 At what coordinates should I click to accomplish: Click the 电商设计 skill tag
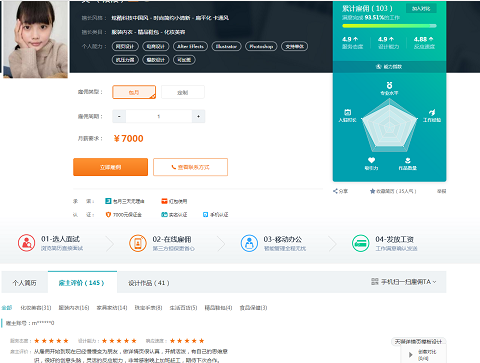tap(156, 46)
